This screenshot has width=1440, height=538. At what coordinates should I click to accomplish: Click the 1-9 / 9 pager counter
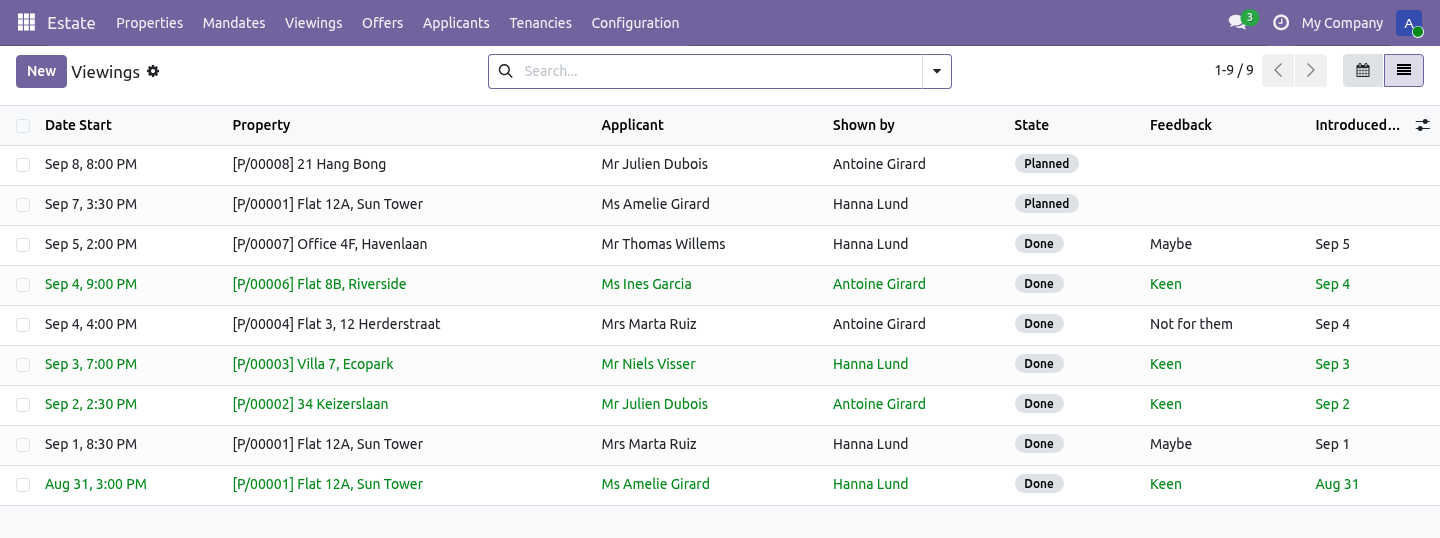pos(1234,71)
